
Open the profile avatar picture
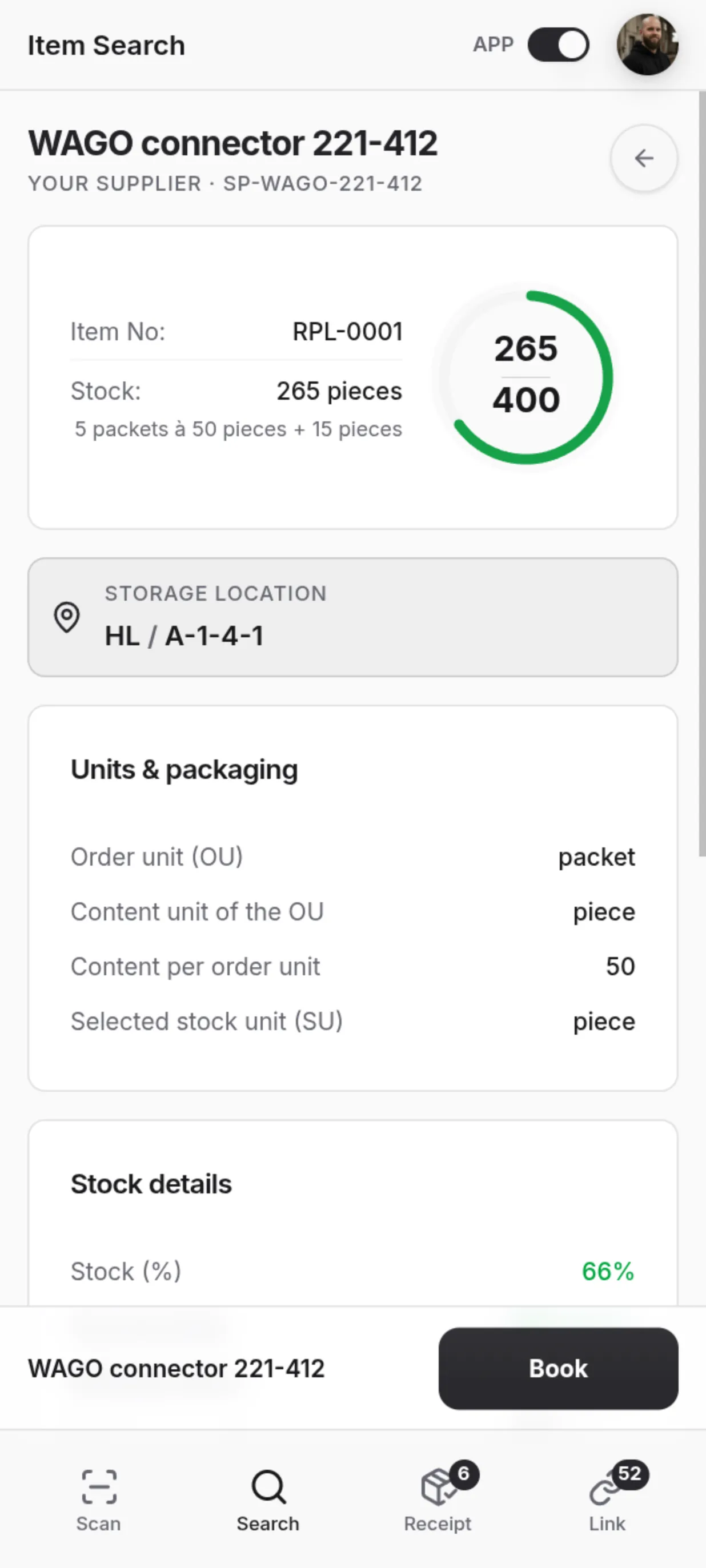pos(649,45)
